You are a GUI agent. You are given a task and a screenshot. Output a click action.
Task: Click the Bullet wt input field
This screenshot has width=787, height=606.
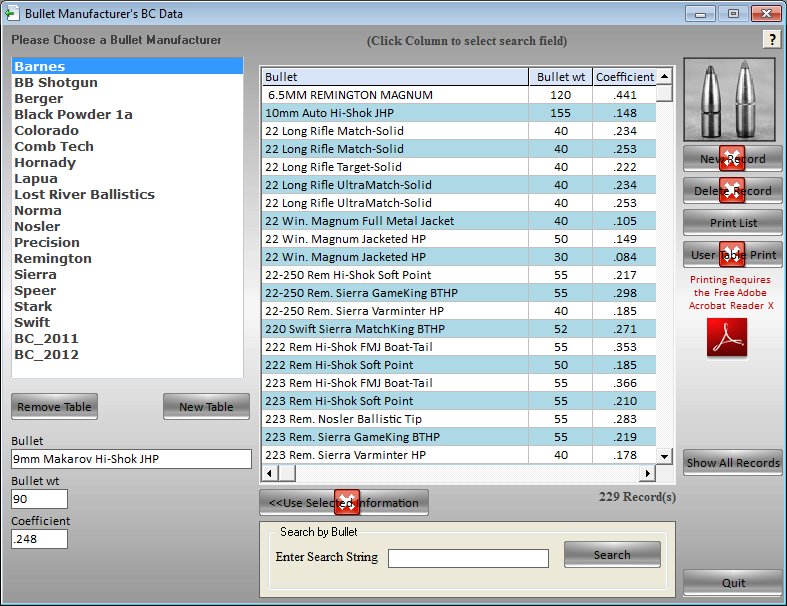click(x=40, y=499)
